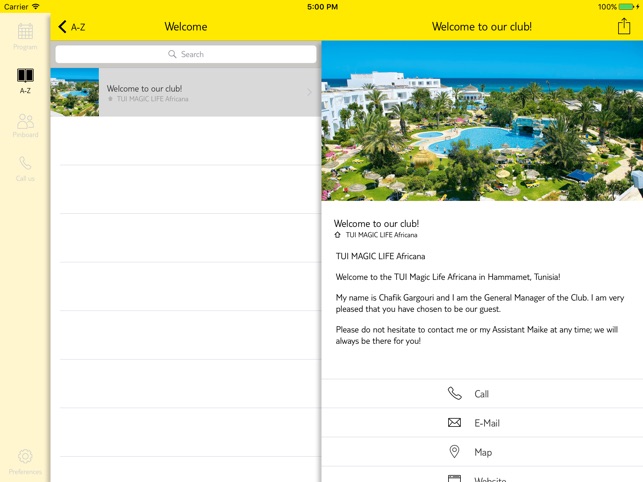Open resort thumbnail in list row
Image resolution: width=643 pixels, height=482 pixels.
pyautogui.click(x=75, y=92)
